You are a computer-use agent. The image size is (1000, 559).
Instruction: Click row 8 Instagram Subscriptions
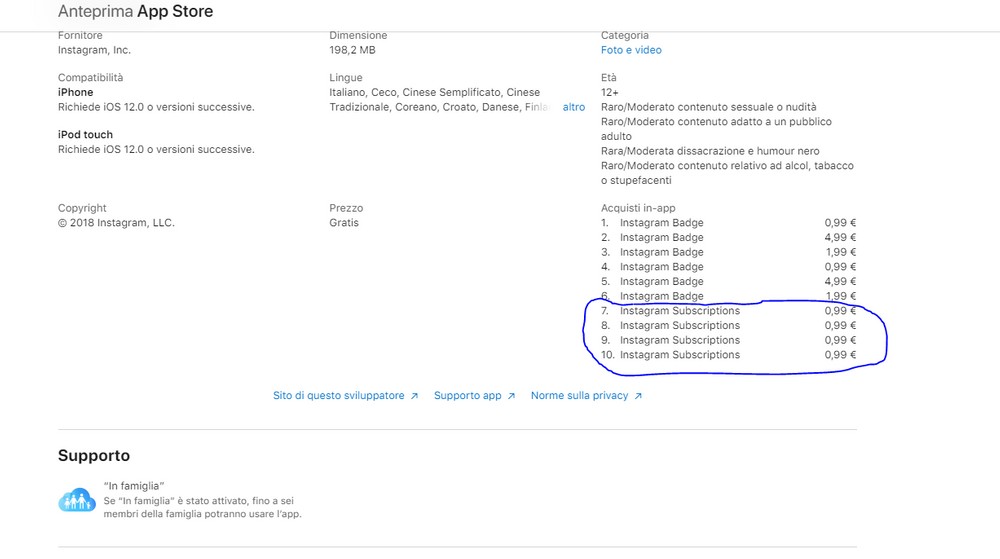[728, 325]
